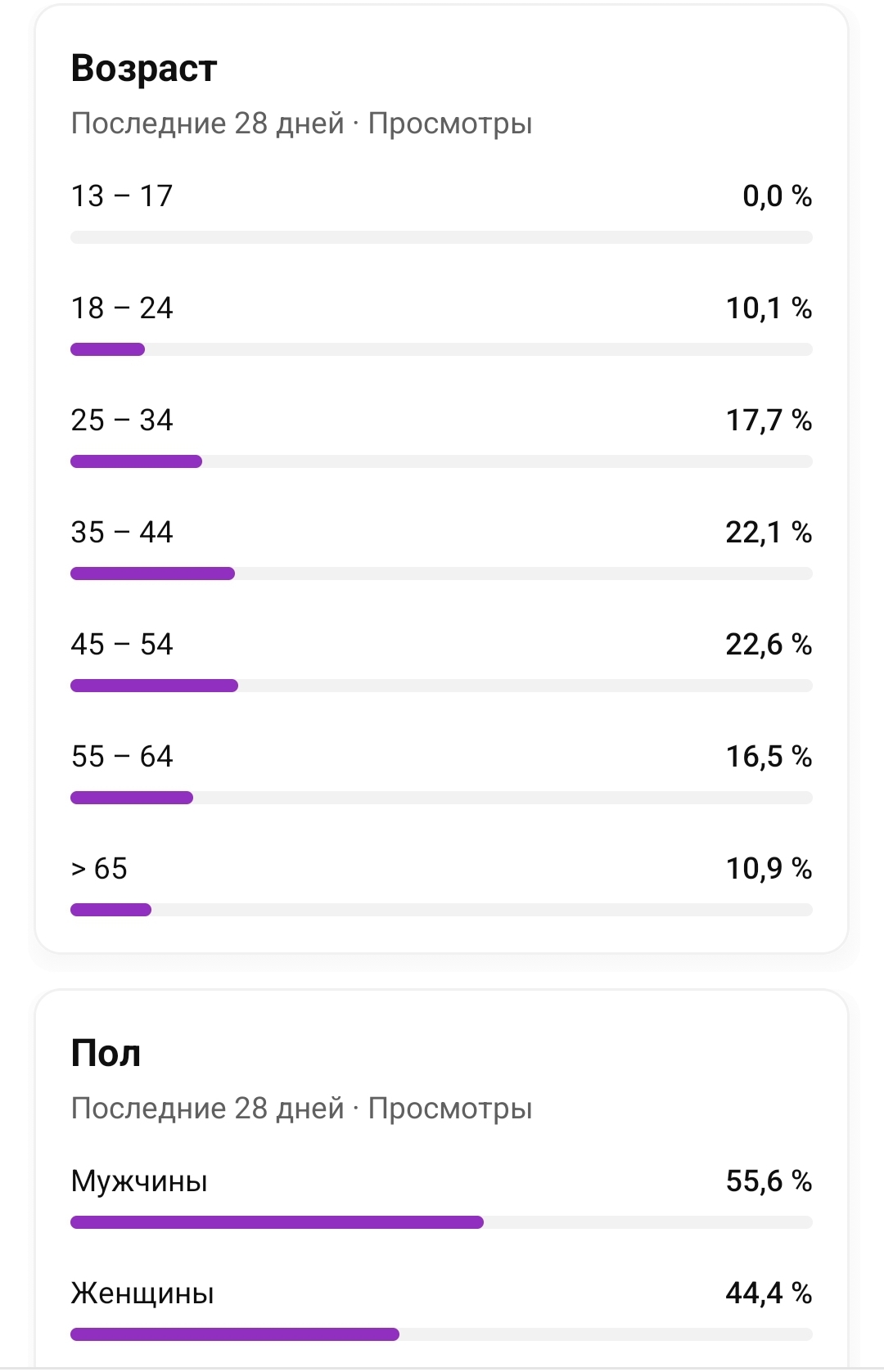Select the 45 – 54 age label
The height and width of the screenshot is (1372, 884).
(122, 645)
